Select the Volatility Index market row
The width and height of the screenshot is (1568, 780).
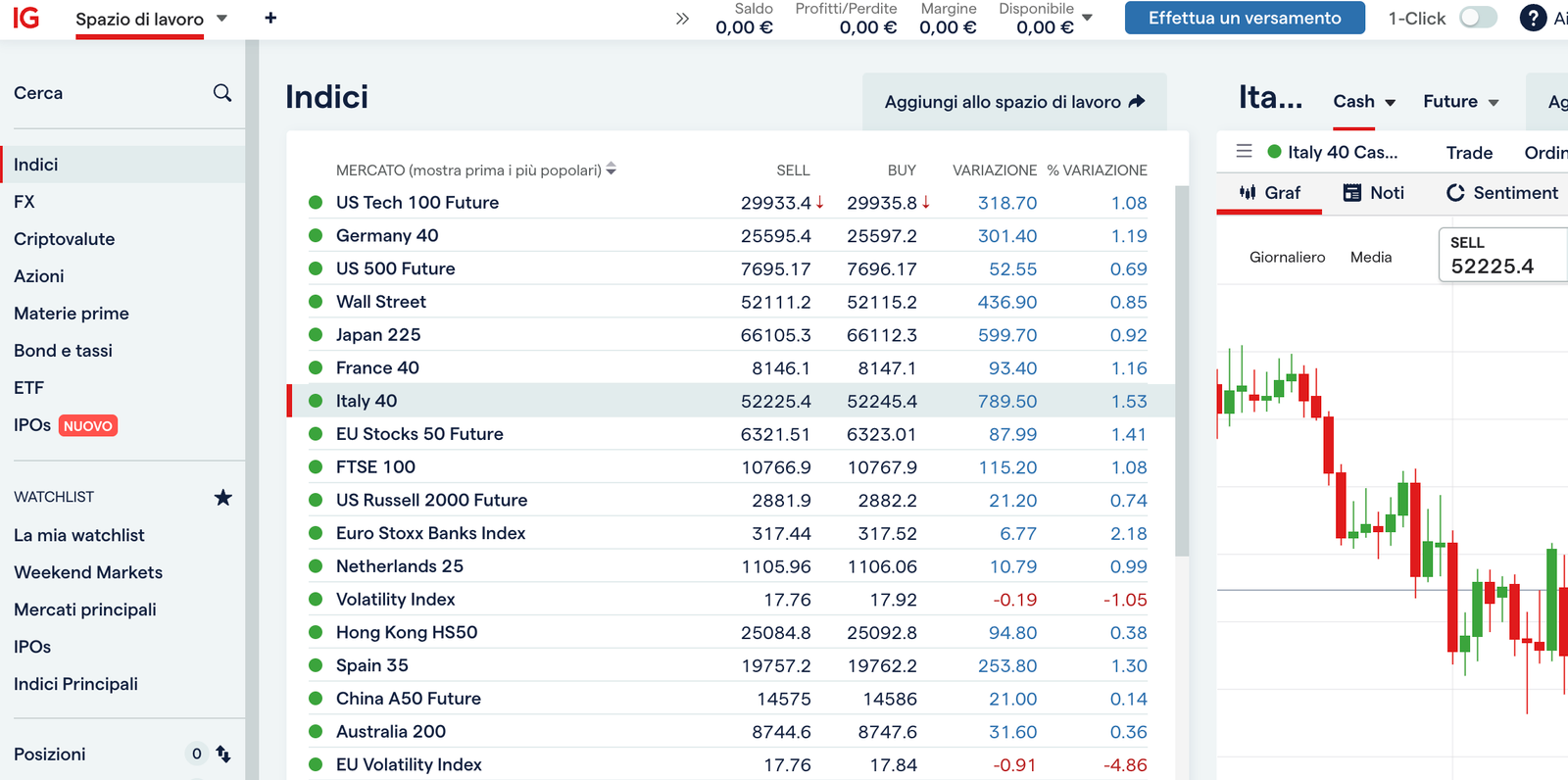click(731, 600)
